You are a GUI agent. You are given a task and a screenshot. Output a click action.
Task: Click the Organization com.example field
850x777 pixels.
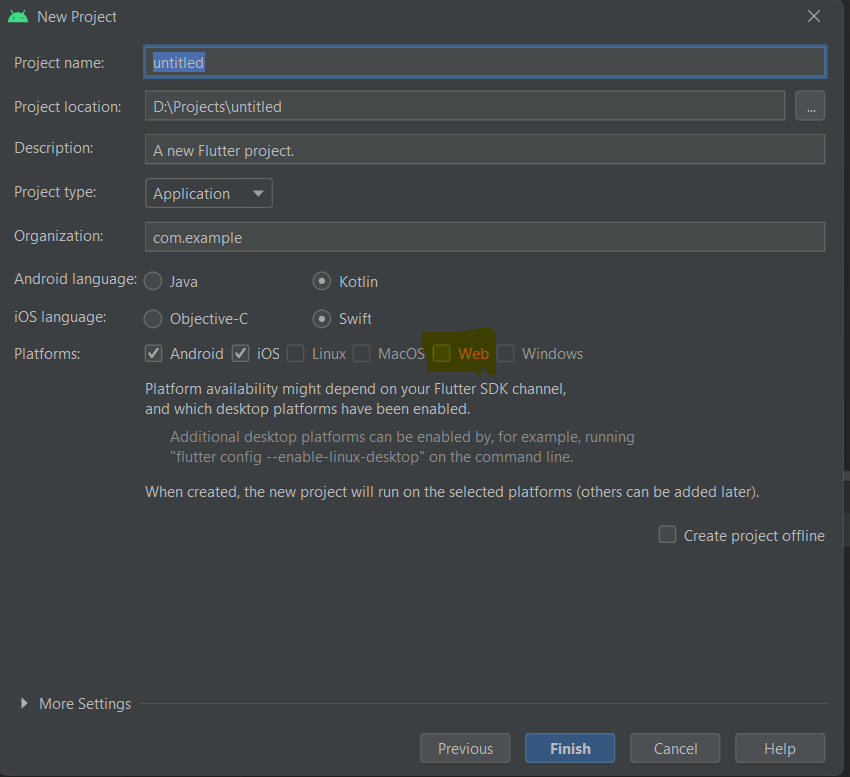point(485,237)
